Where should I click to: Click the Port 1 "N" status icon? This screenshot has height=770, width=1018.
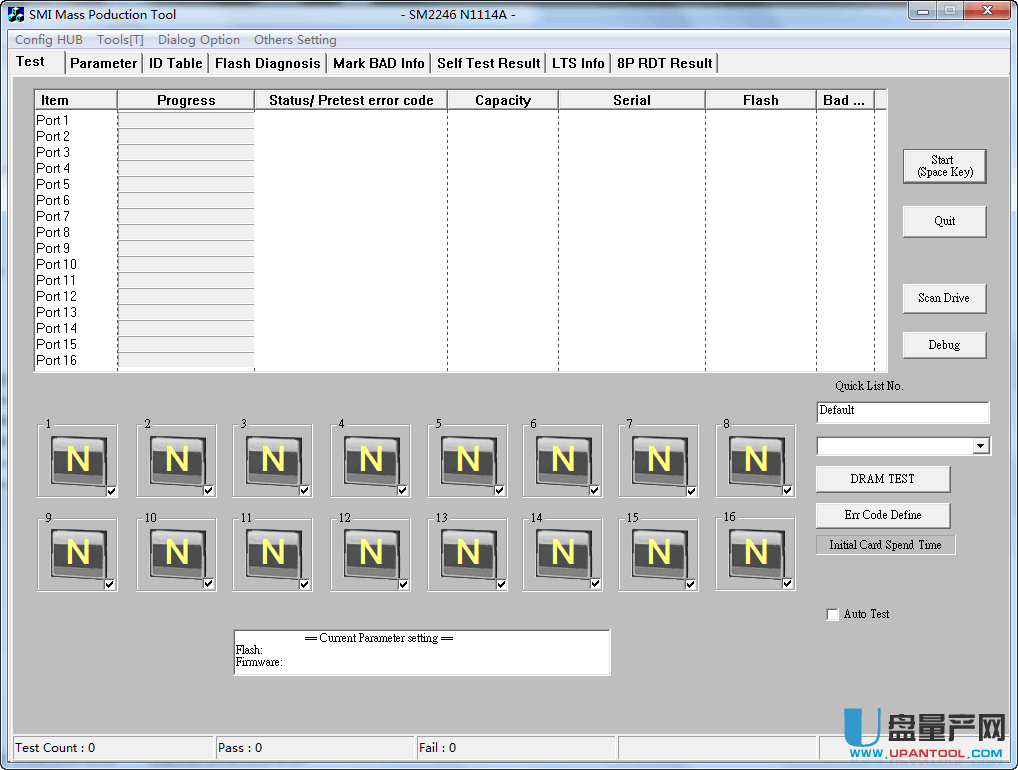point(76,460)
